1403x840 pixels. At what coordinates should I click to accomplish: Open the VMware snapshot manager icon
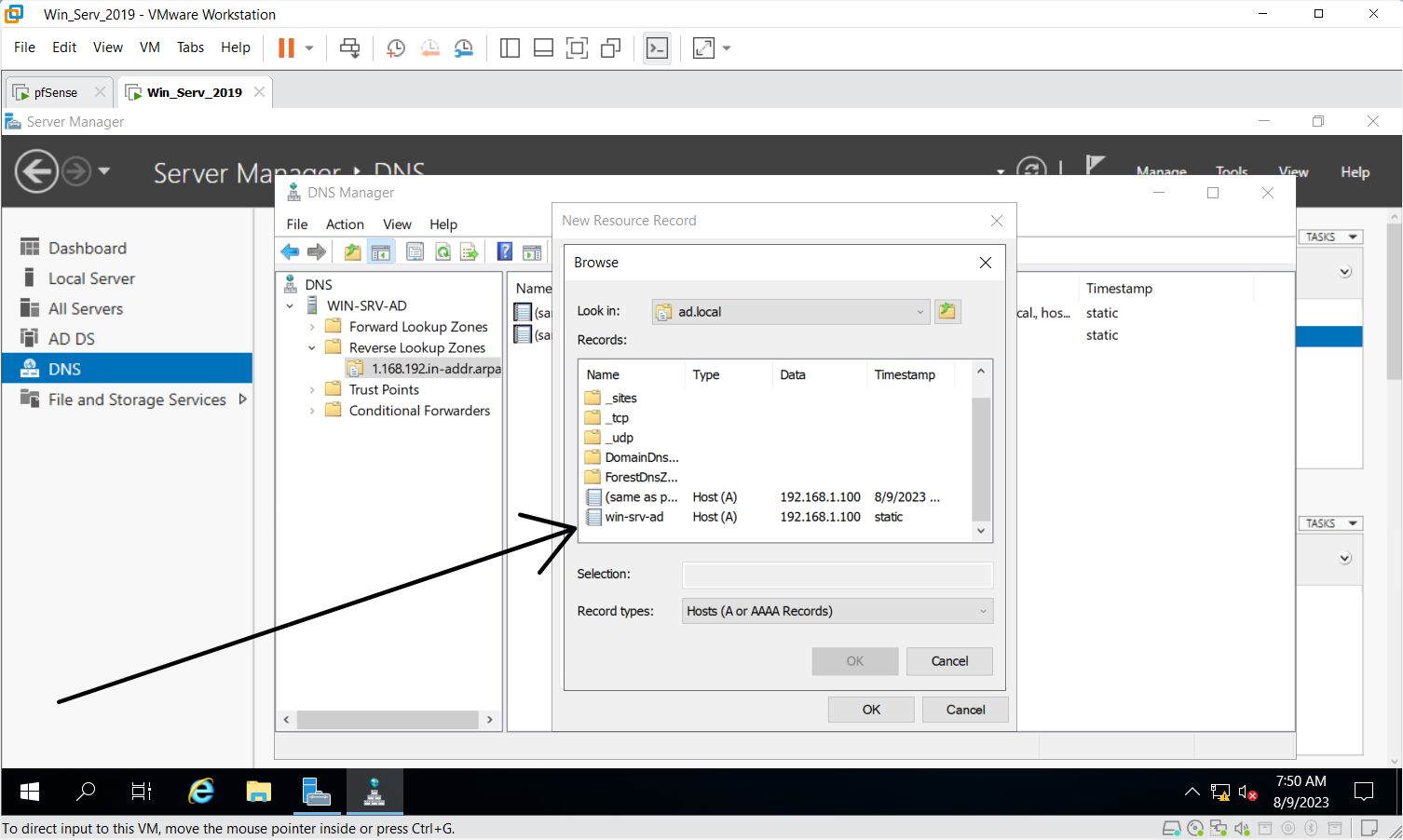coord(463,47)
